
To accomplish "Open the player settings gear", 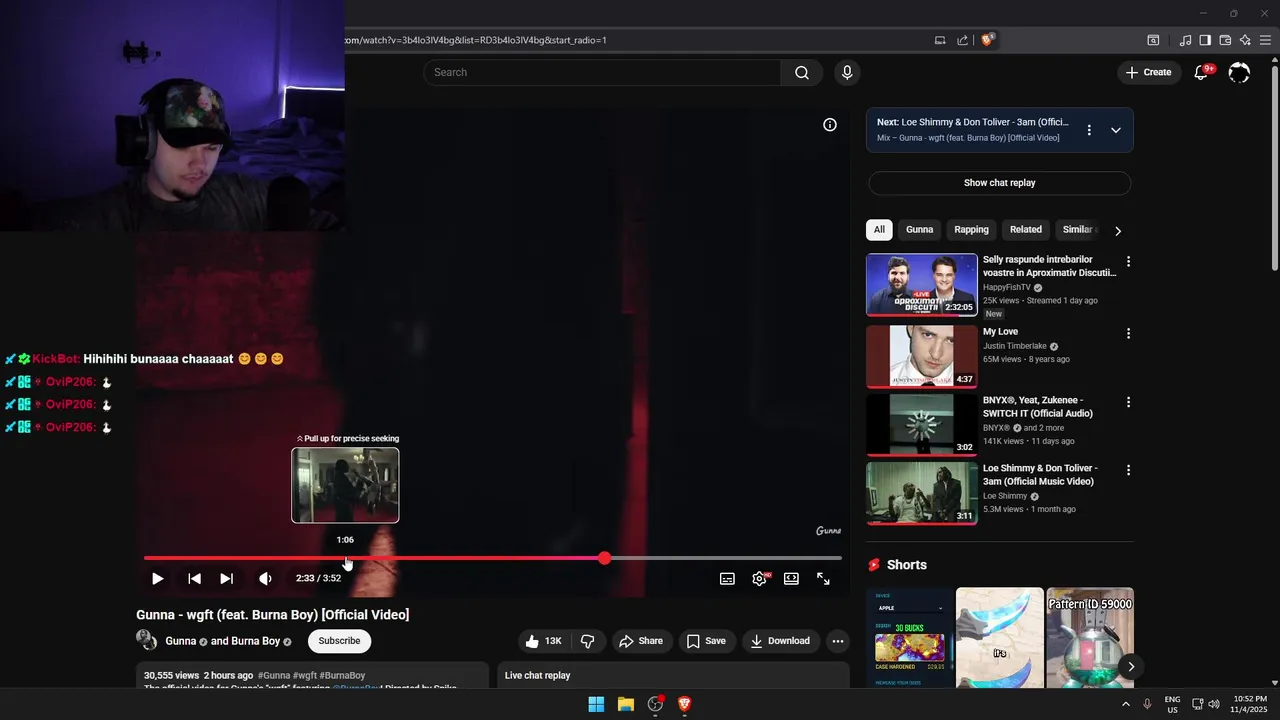I will point(760,578).
